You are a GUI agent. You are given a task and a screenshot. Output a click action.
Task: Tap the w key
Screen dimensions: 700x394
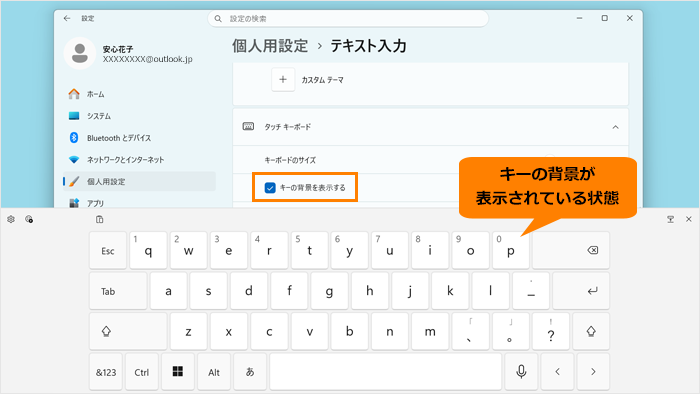coord(188,250)
